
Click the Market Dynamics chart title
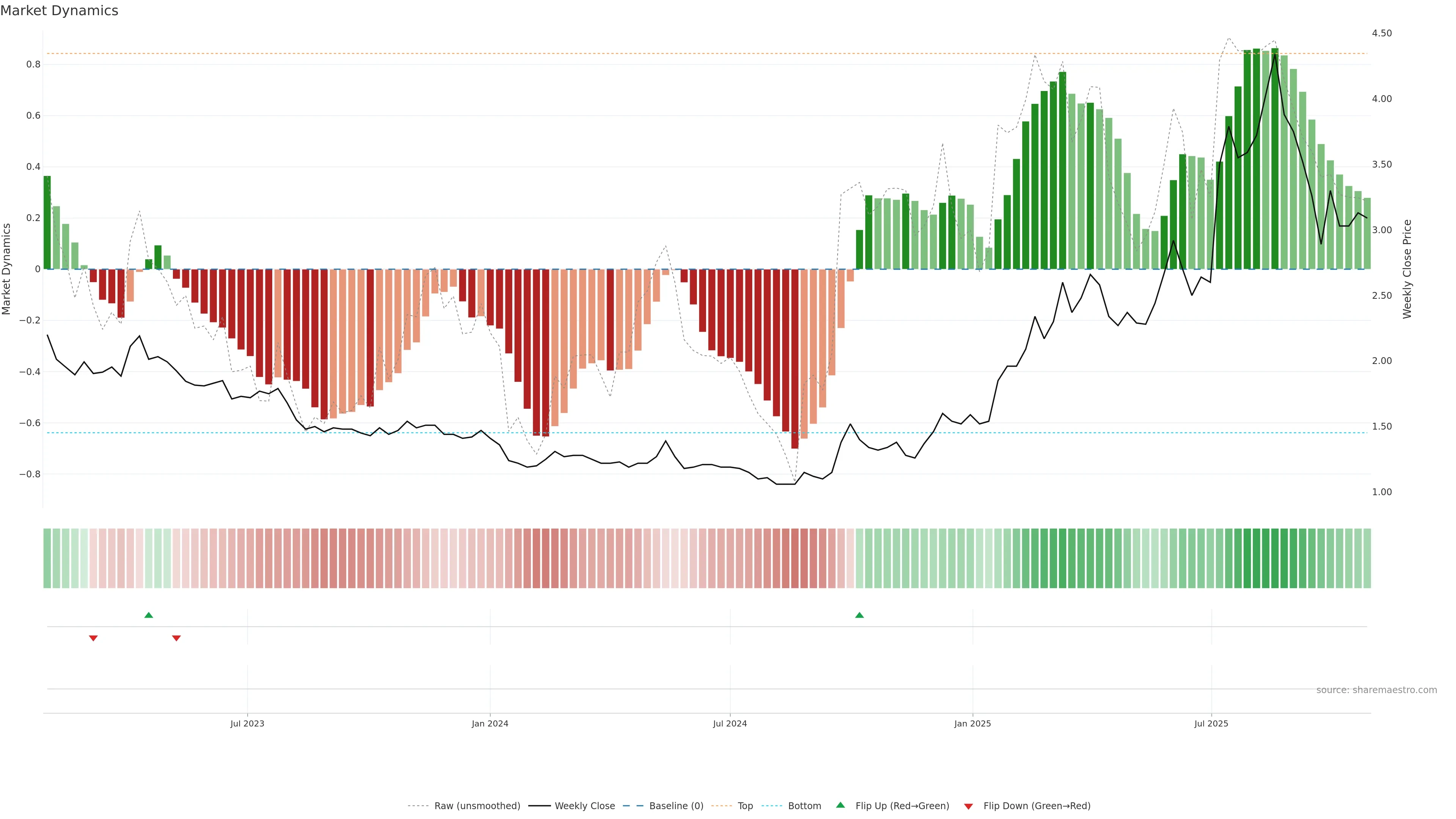tap(60, 11)
